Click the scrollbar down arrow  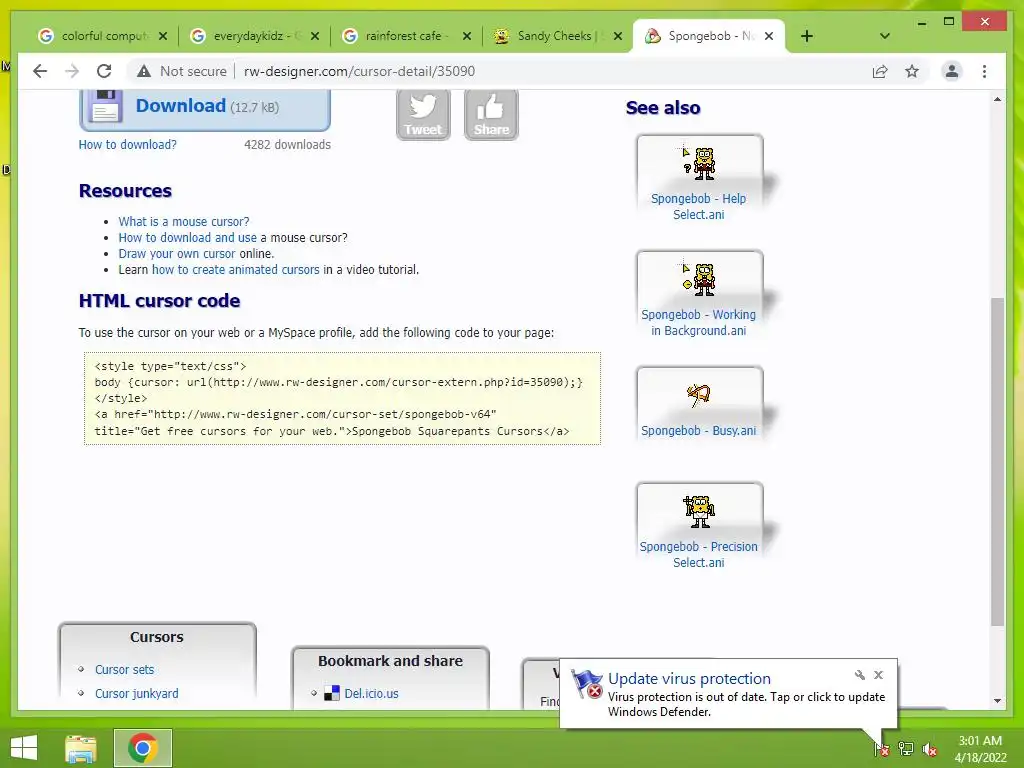click(997, 701)
